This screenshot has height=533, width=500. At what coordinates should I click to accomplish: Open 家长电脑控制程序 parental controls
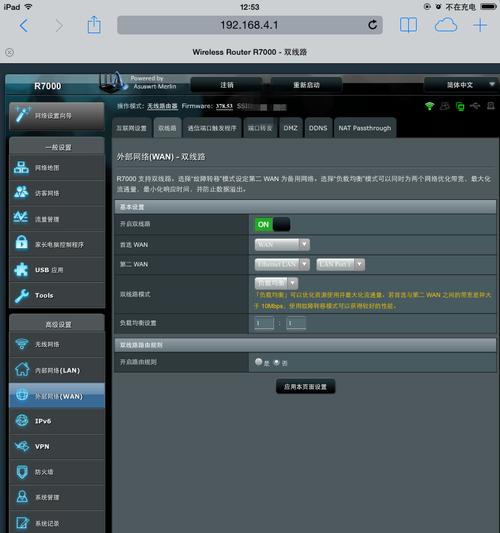[x=57, y=244]
